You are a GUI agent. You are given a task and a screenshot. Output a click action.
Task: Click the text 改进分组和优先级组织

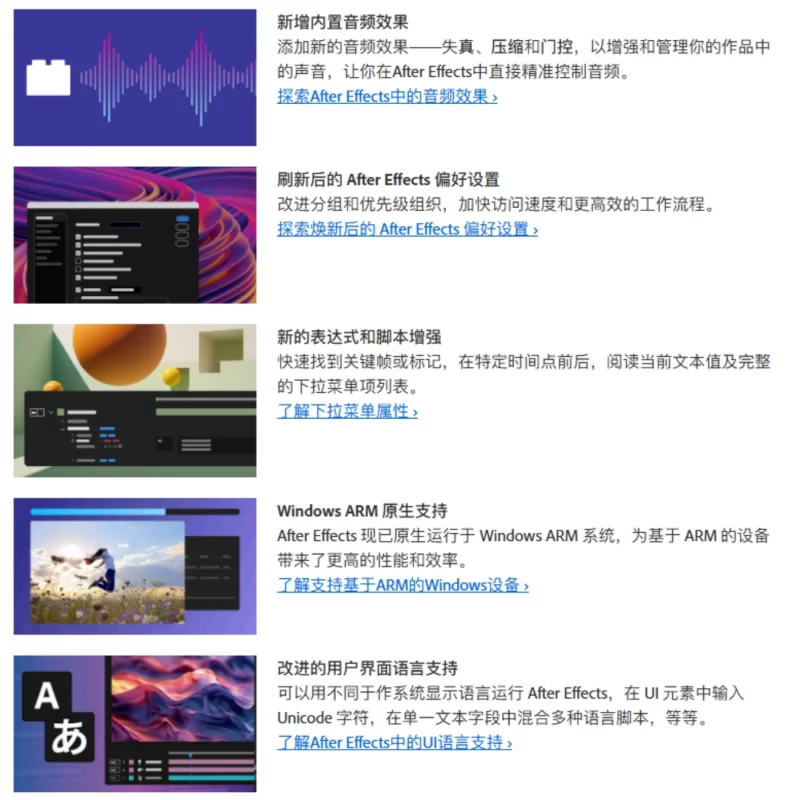pos(359,205)
